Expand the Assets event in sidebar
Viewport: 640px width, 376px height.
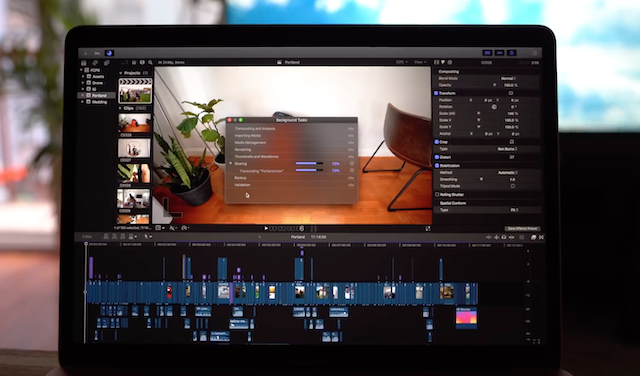(83, 76)
